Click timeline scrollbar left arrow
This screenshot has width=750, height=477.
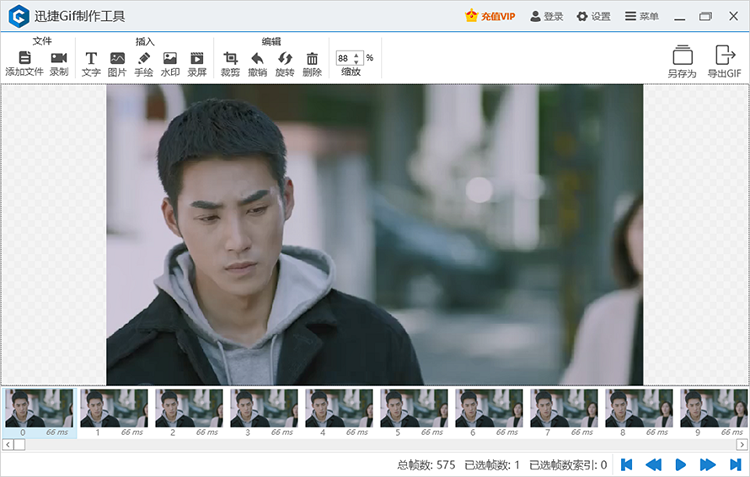pos(8,445)
